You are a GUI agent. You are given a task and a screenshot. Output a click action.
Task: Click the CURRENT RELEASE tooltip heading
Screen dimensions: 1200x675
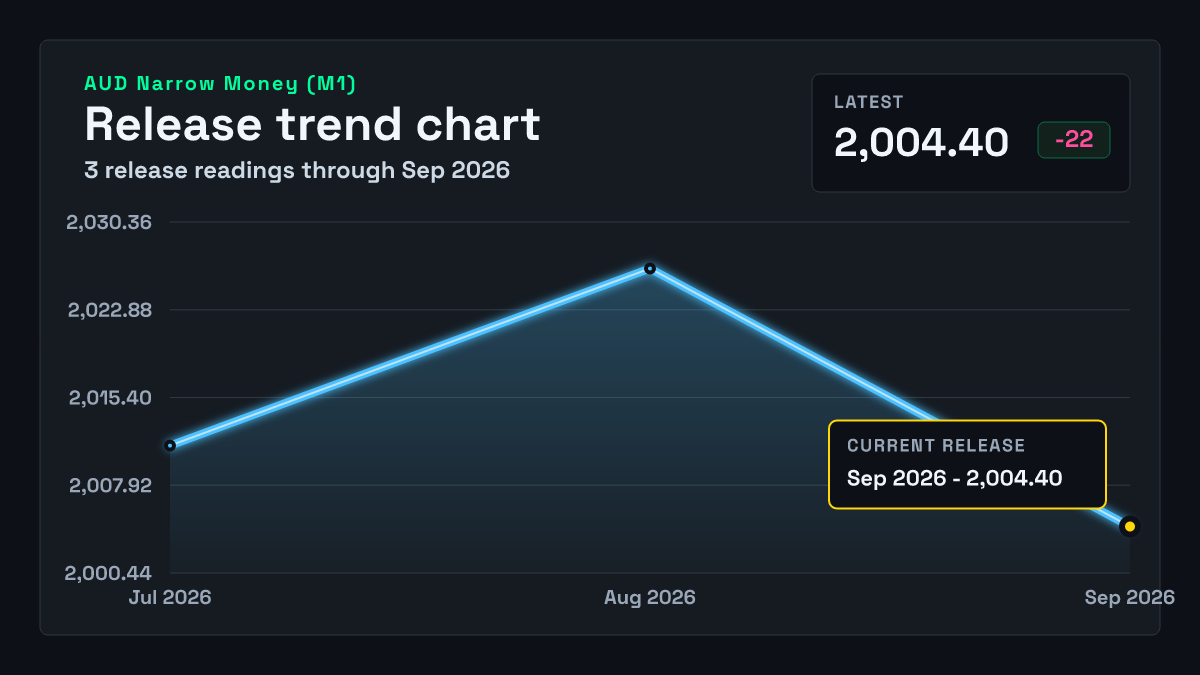click(936, 446)
